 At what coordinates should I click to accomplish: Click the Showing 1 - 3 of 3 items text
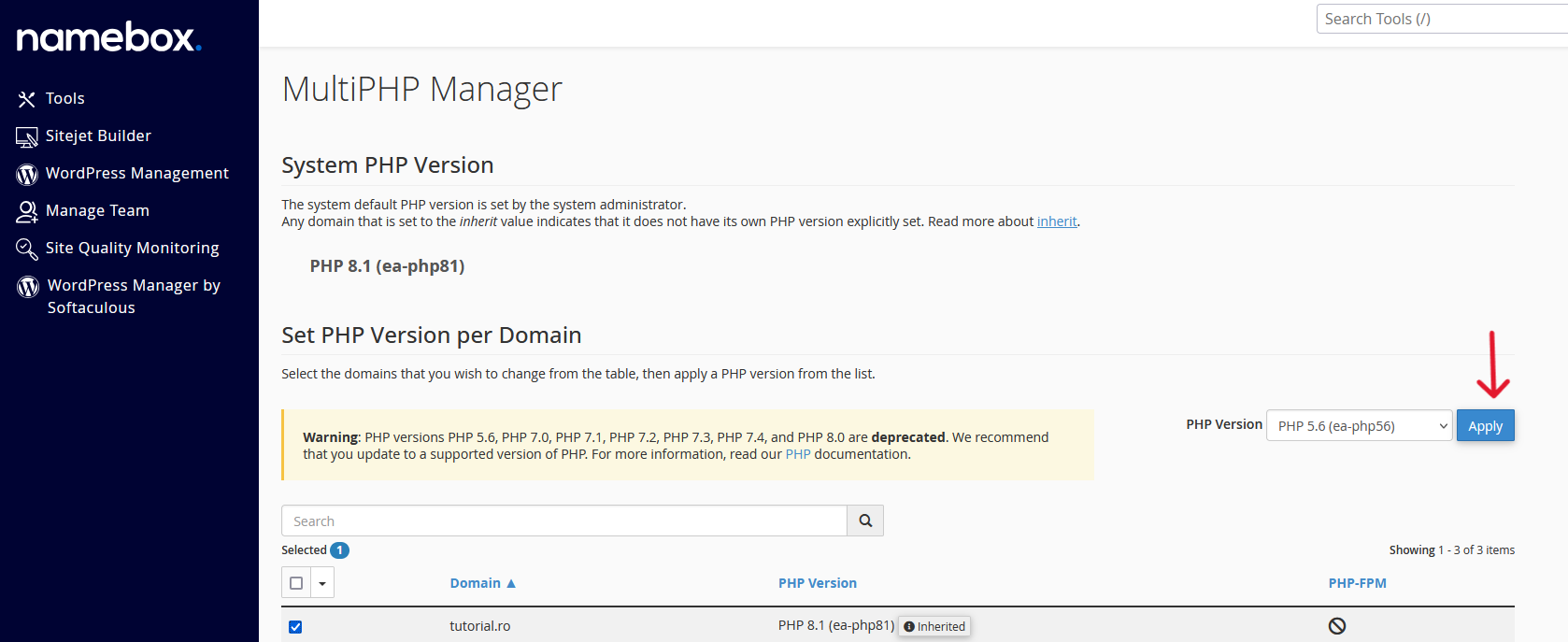click(x=1452, y=550)
